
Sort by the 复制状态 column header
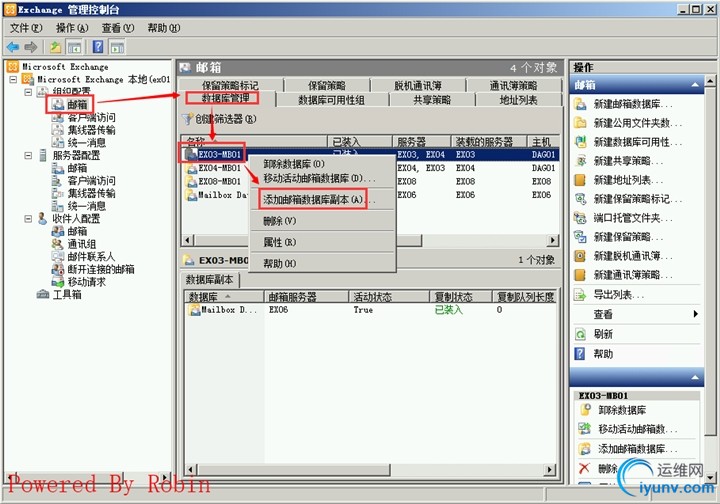tap(461, 297)
